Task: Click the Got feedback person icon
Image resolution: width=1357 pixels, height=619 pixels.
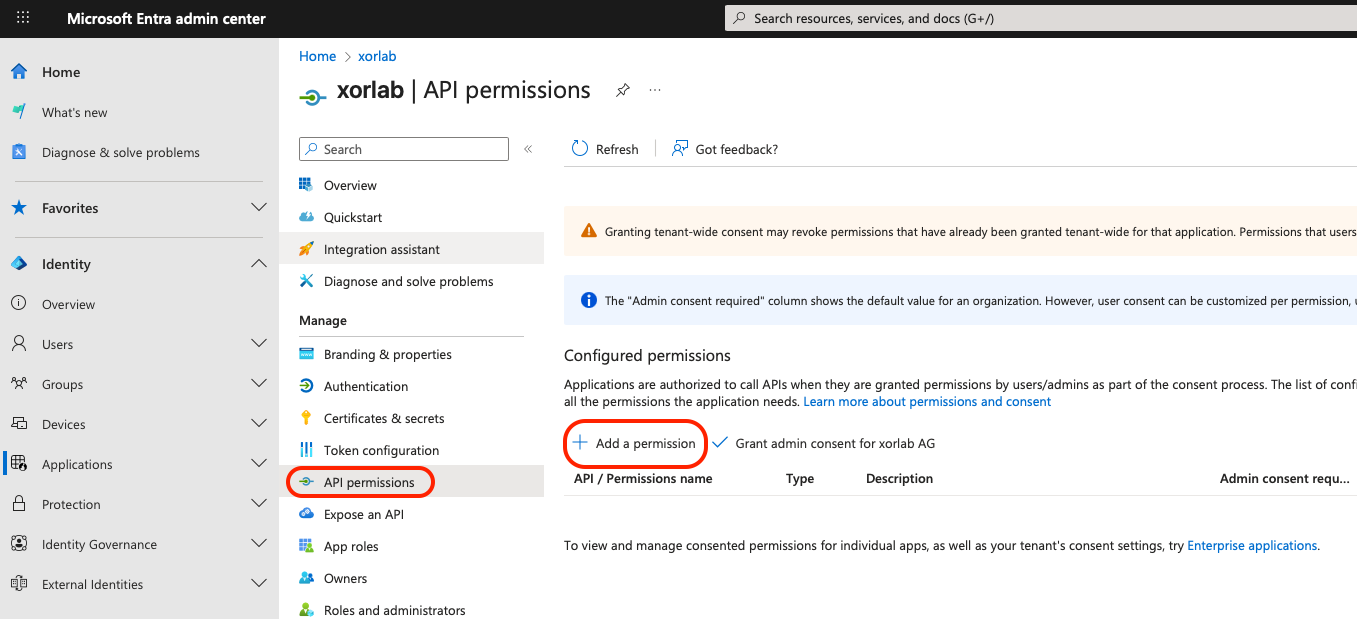Action: 680,149
